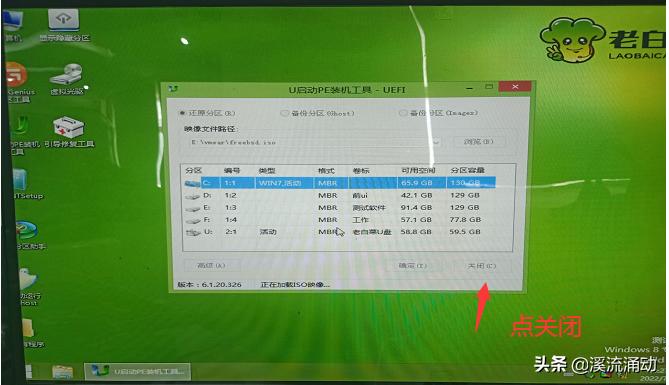
Task: Select the 59.5 GB capacity cell
Action: pyautogui.click(x=465, y=232)
